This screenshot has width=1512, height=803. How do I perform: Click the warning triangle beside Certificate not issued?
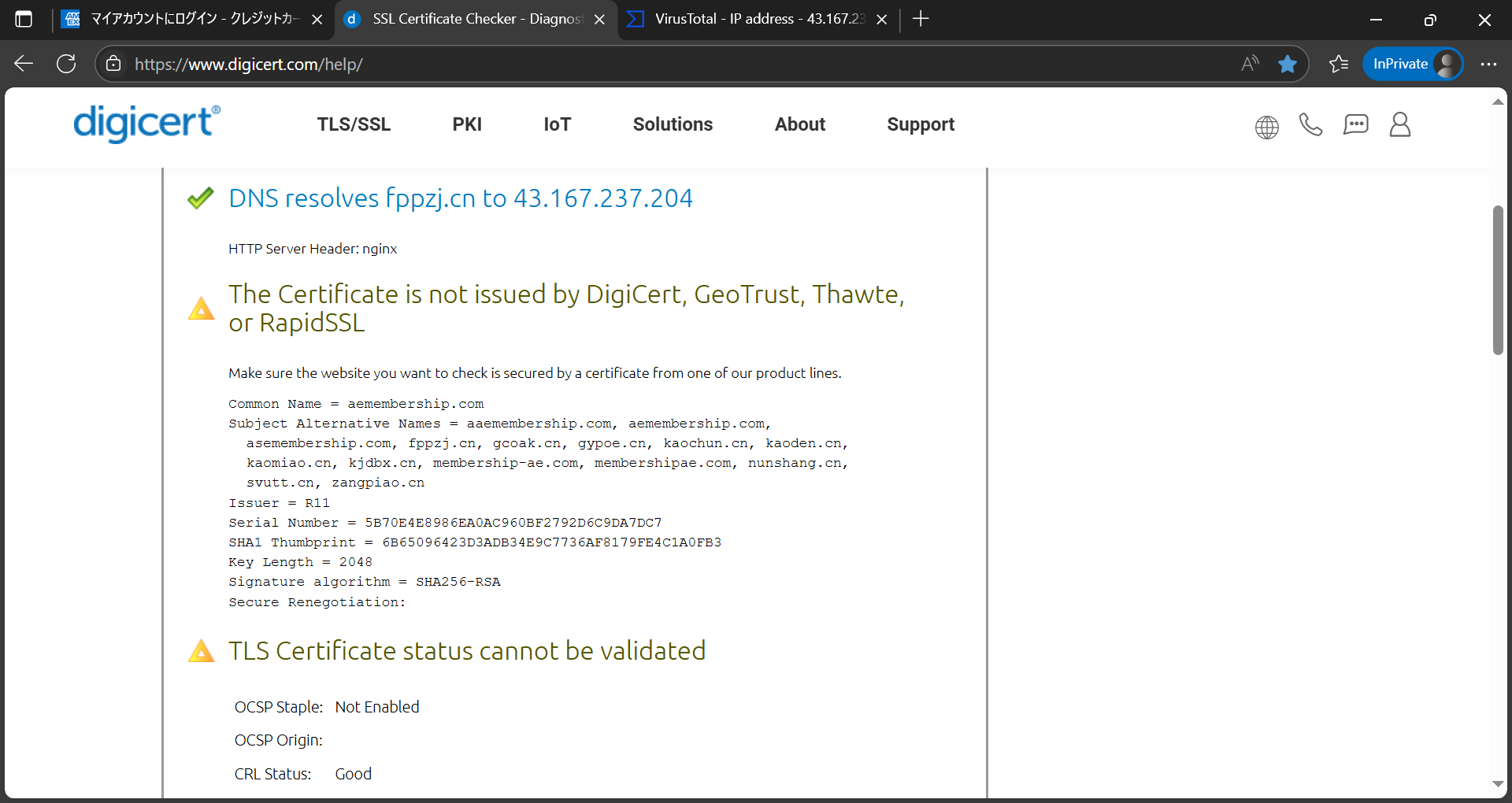[201, 308]
